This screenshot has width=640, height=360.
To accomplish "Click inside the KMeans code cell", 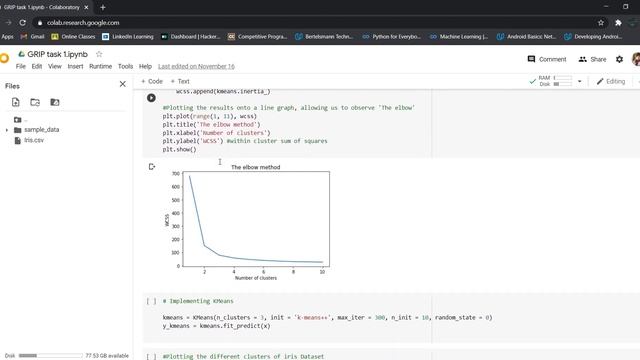I will (x=327, y=322).
